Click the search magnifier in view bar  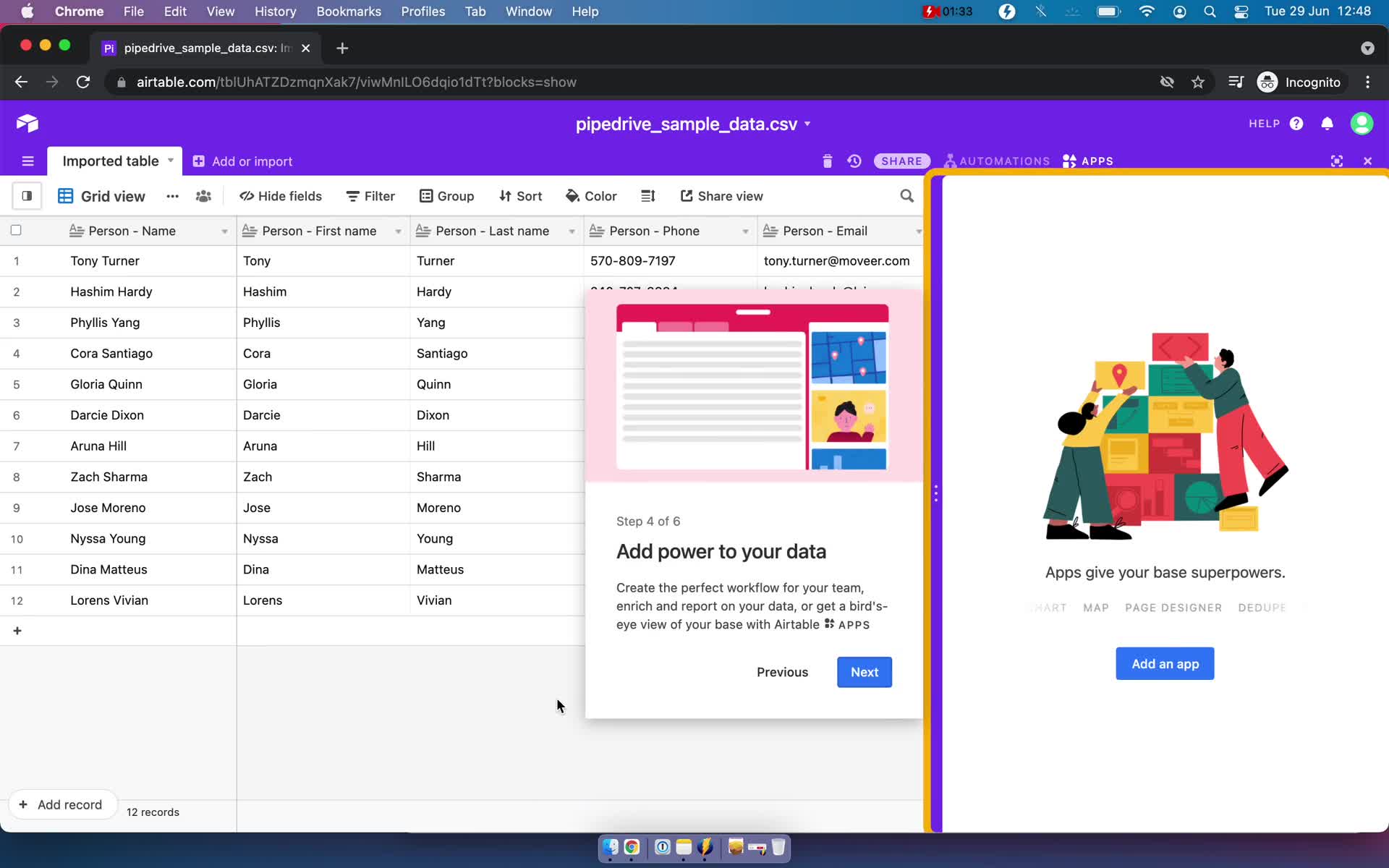(906, 196)
